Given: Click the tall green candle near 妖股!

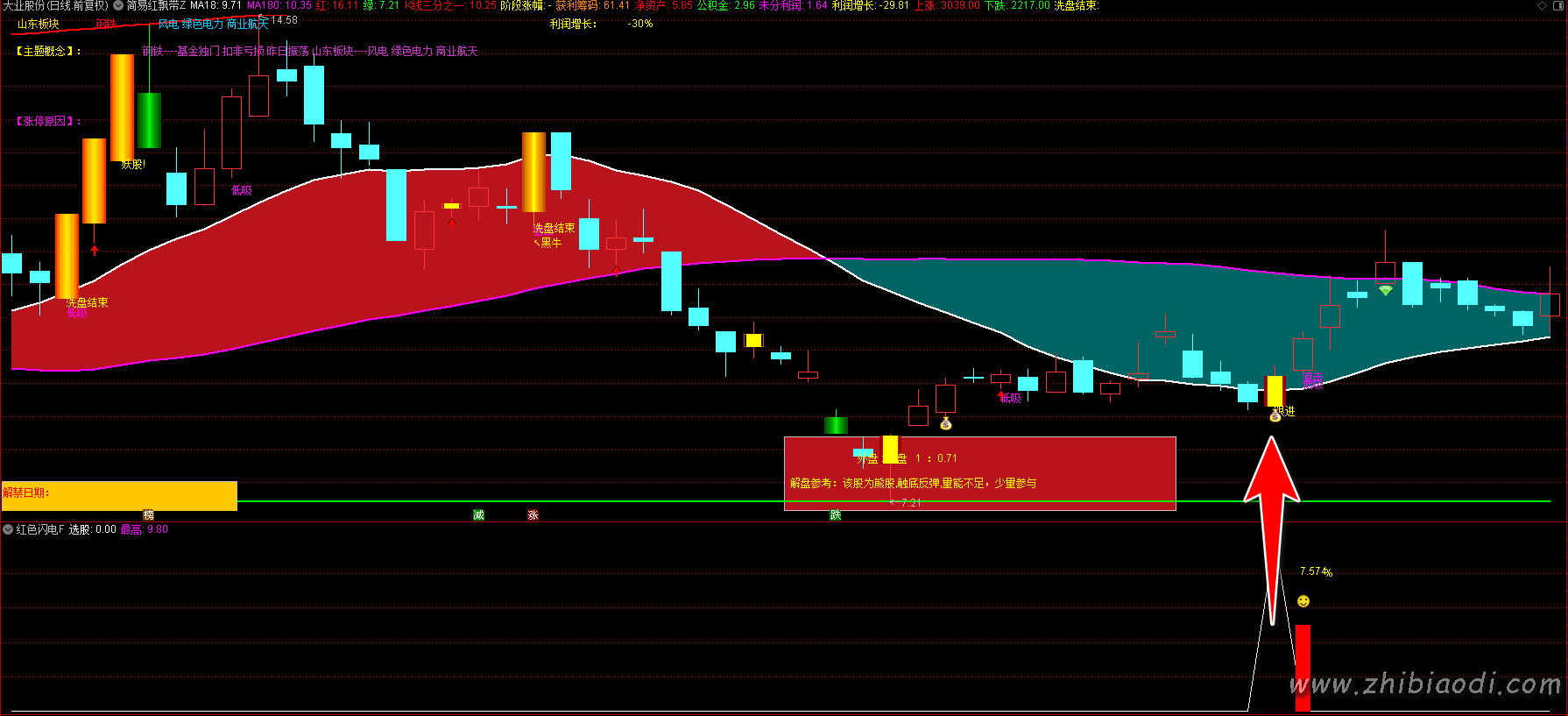Looking at the screenshot, I should (x=150, y=120).
